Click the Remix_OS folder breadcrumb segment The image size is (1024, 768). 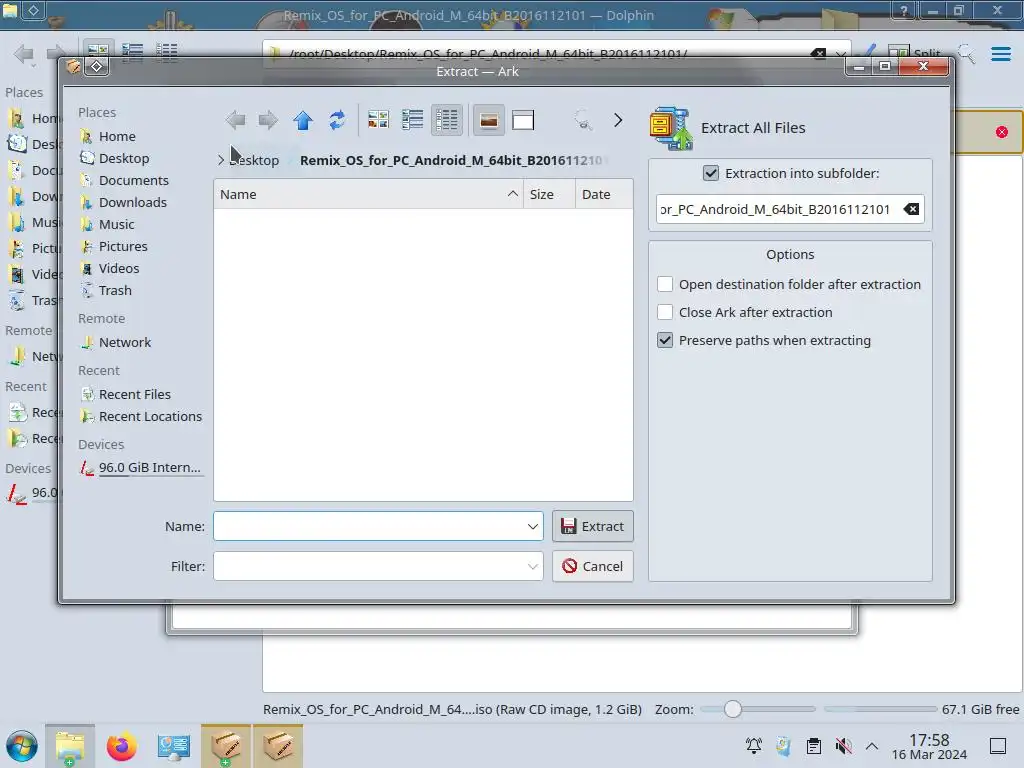451,161
